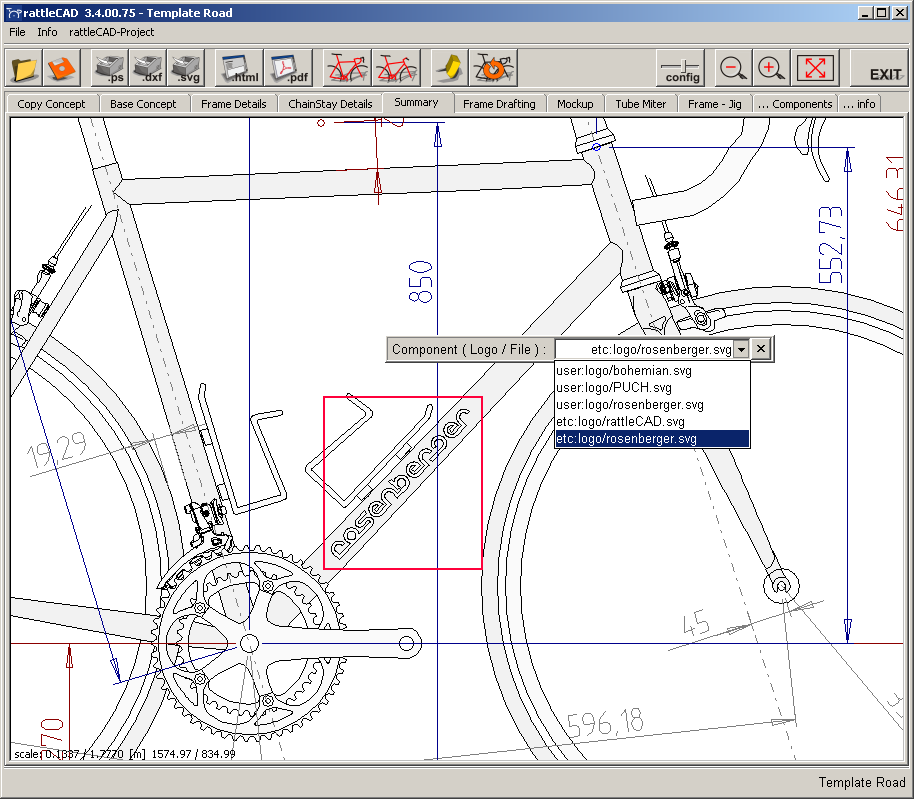Screen dimensions: 914x799
Task: Open the config panel
Action: [x=681, y=69]
